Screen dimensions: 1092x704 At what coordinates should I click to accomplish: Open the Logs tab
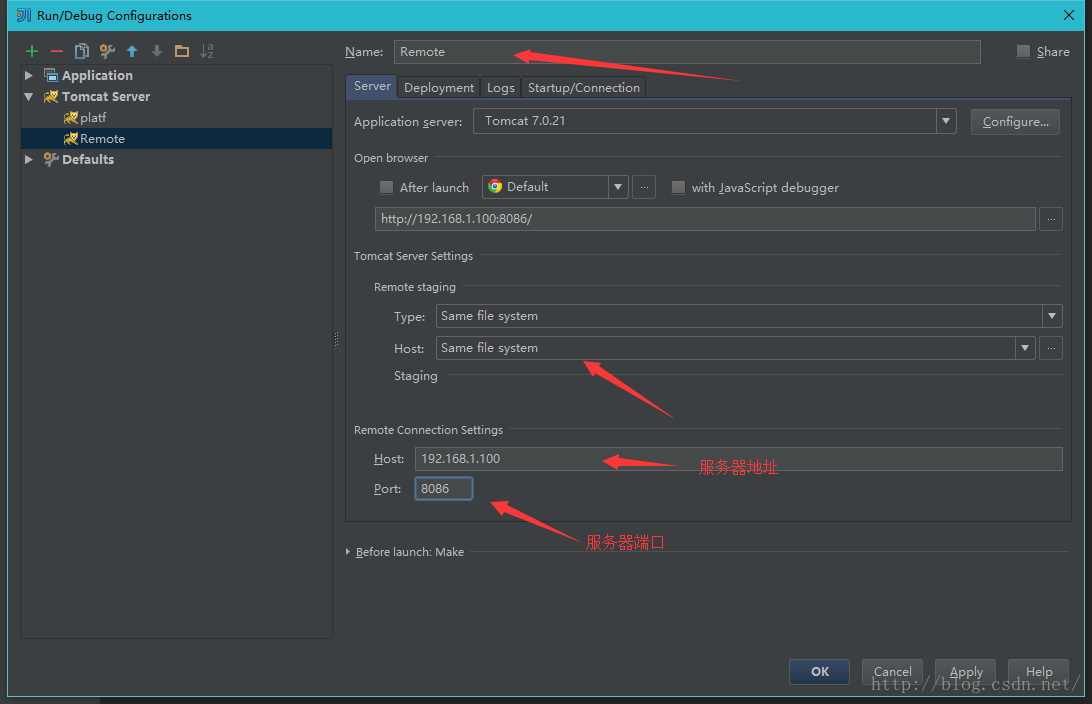pyautogui.click(x=500, y=87)
